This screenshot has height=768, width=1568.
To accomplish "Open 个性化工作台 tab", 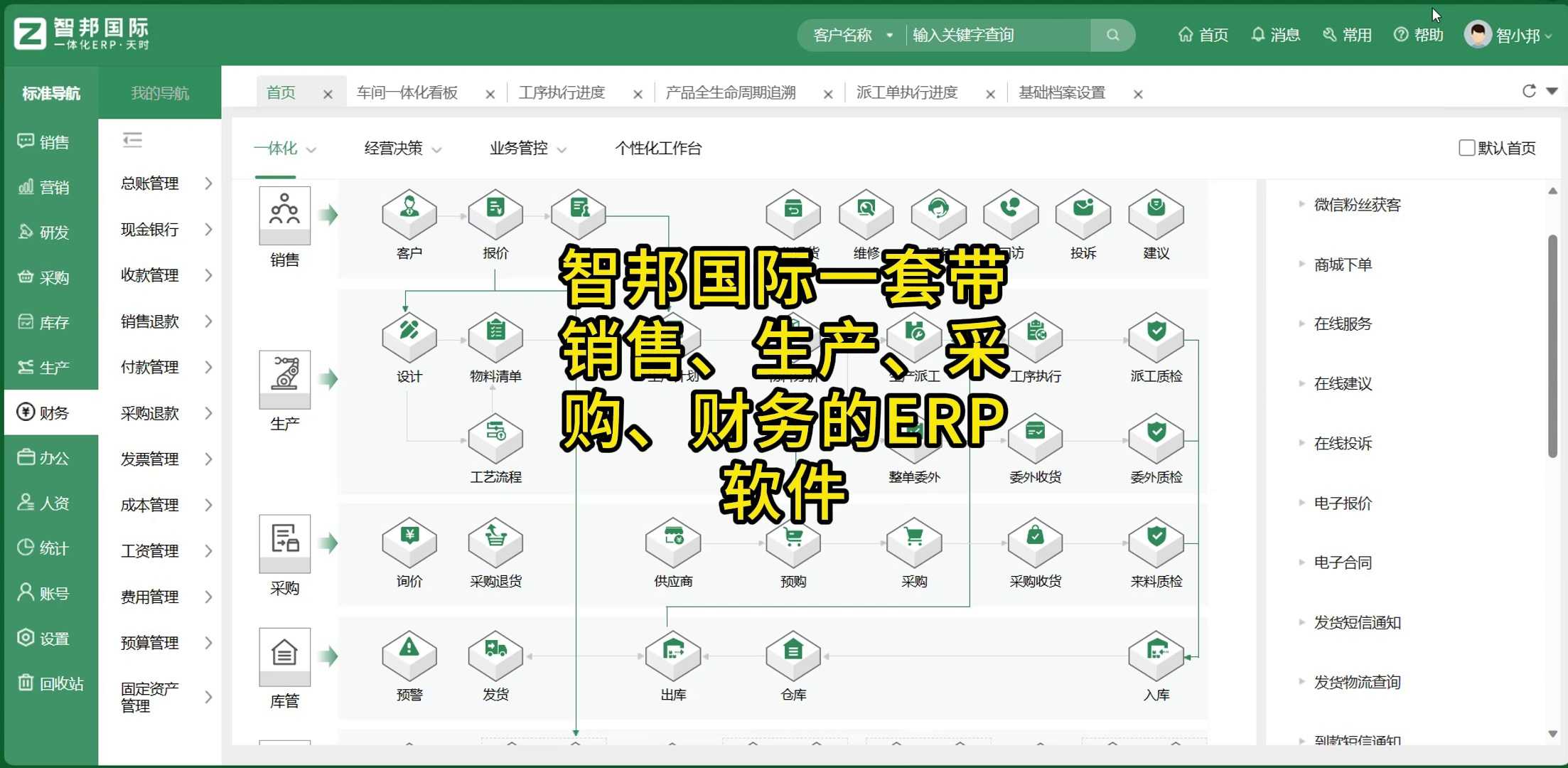I will [658, 149].
